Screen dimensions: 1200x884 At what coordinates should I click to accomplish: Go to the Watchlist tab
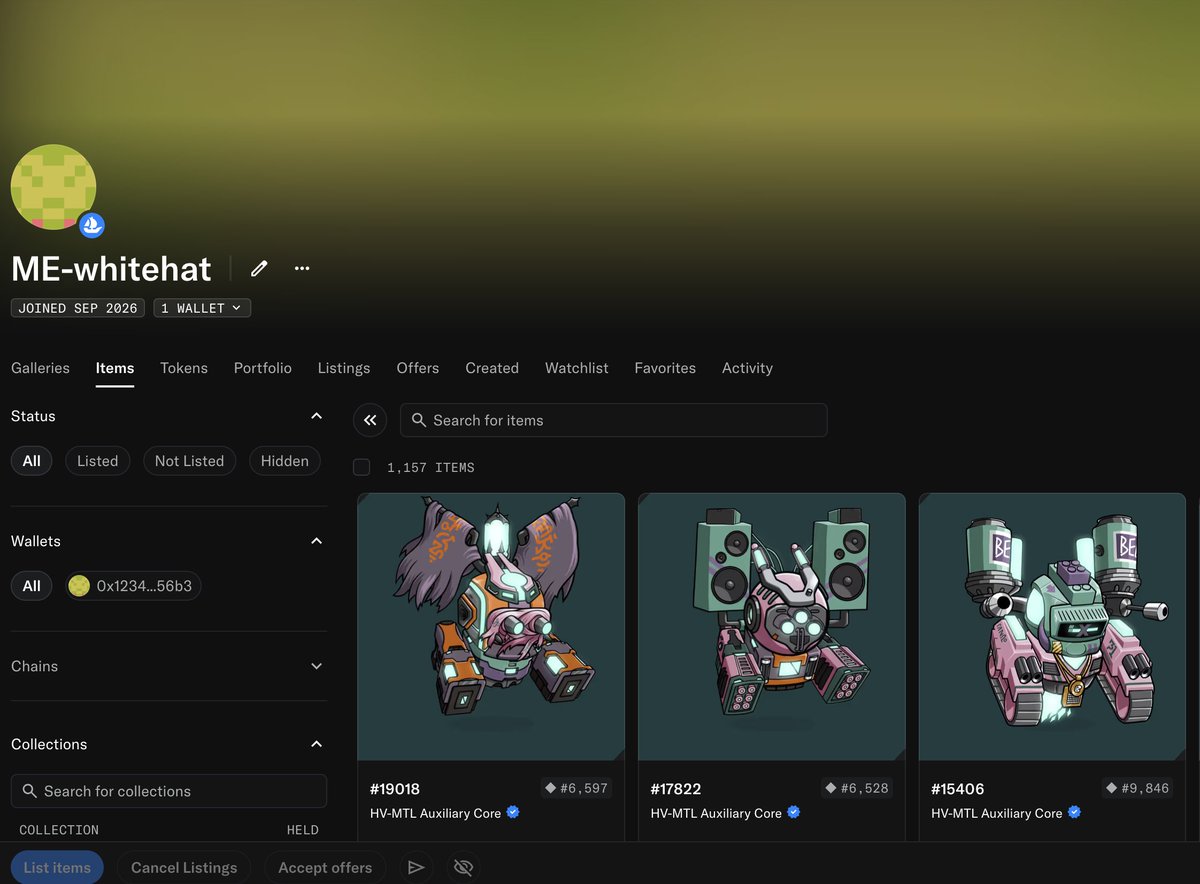[577, 368]
